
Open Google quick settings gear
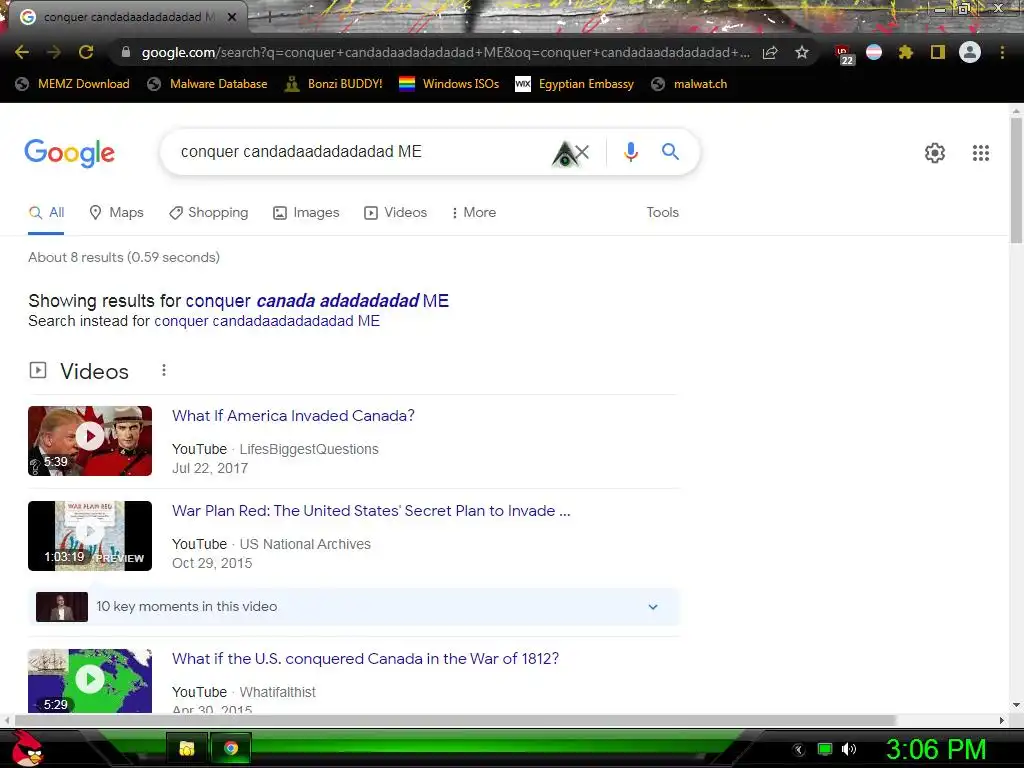pyautogui.click(x=935, y=153)
